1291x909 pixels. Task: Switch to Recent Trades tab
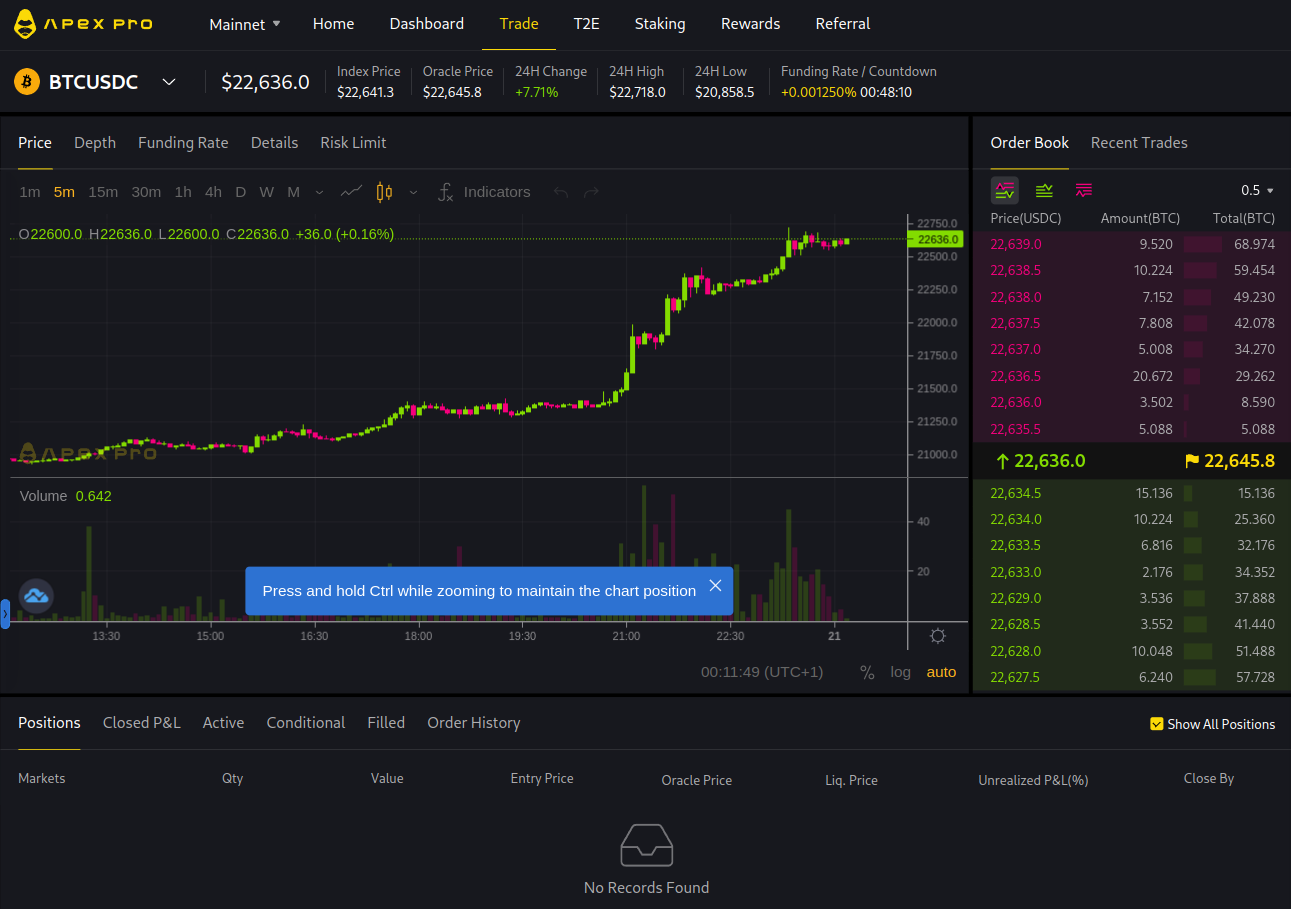coord(1139,143)
